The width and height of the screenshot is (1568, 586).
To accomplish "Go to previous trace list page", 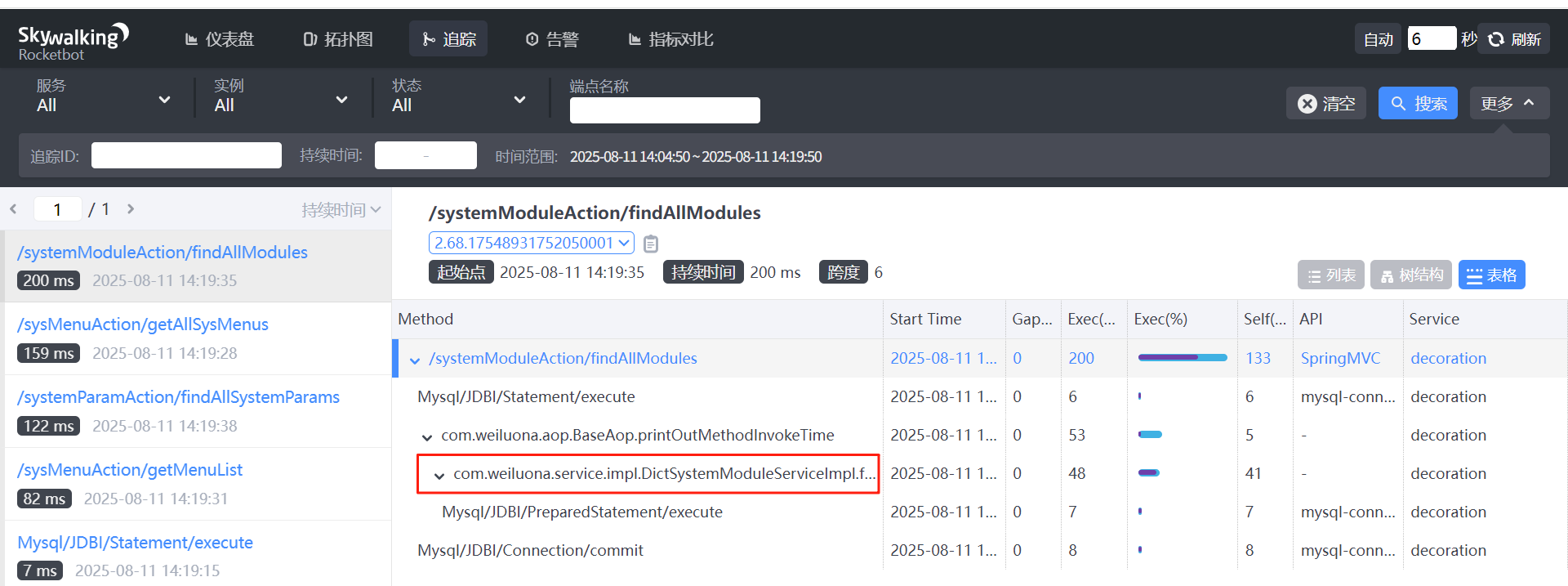I will 14,209.
